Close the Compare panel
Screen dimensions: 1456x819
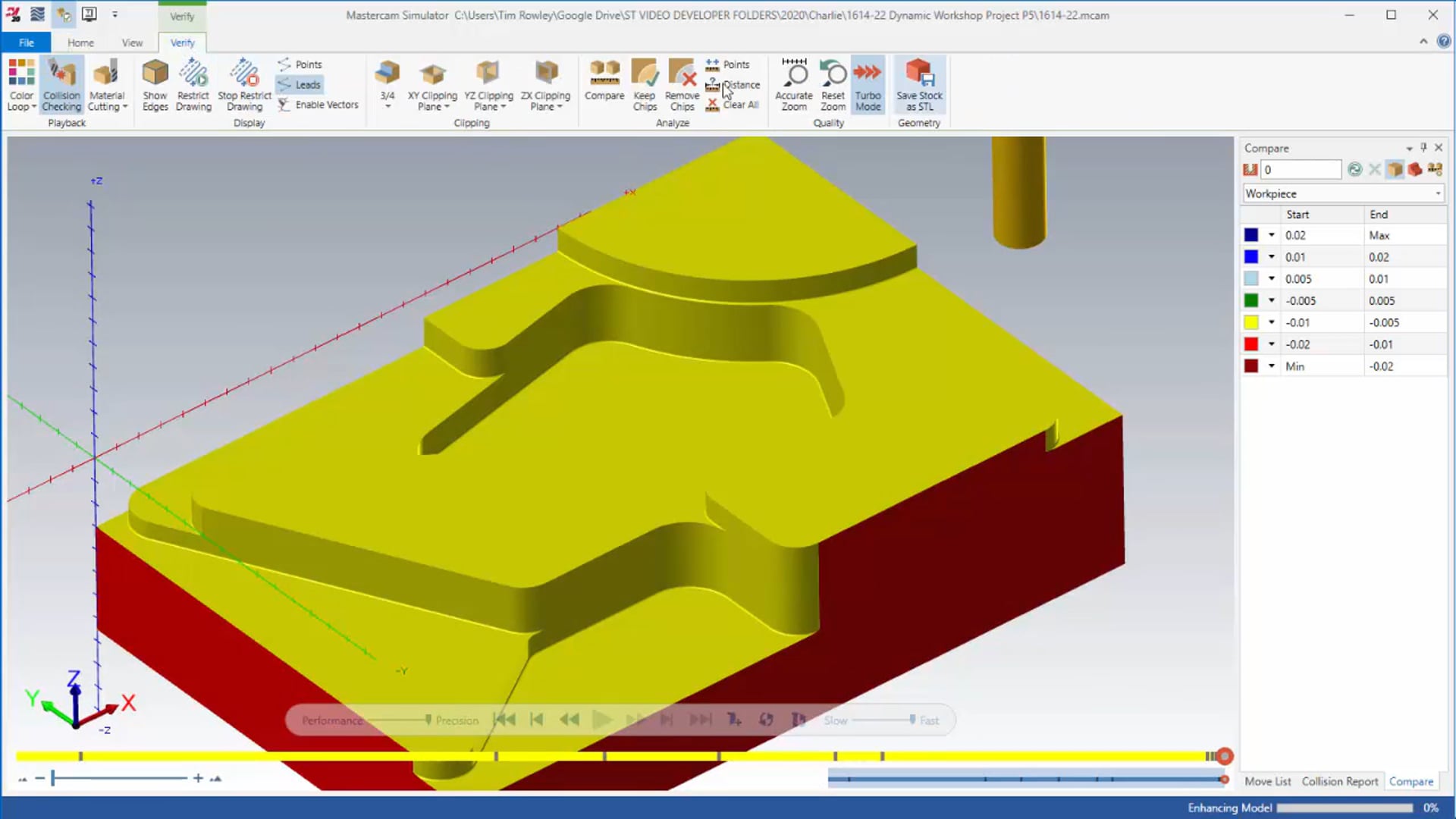[x=1439, y=148]
